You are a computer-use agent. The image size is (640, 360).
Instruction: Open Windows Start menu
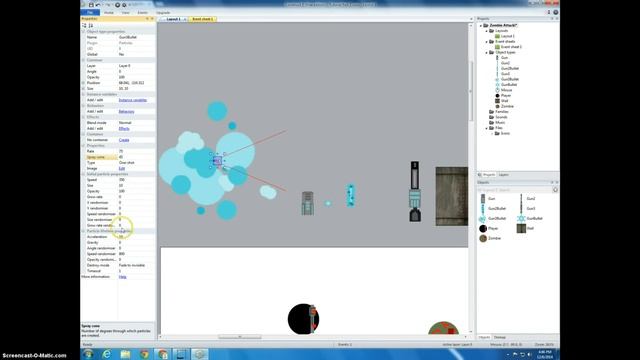point(88,354)
